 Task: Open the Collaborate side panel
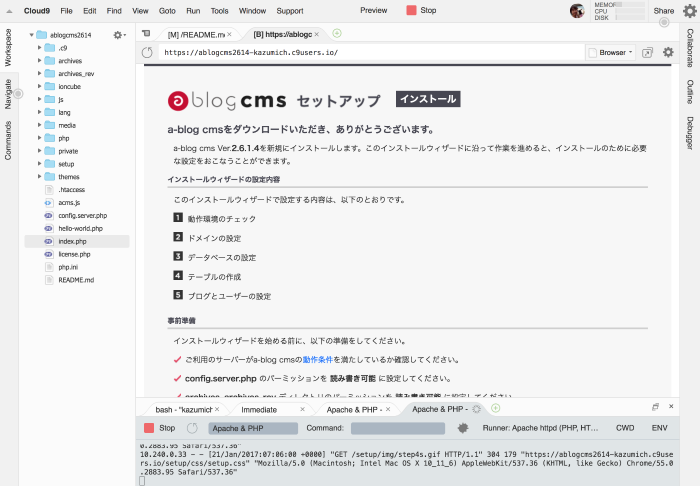coord(690,48)
